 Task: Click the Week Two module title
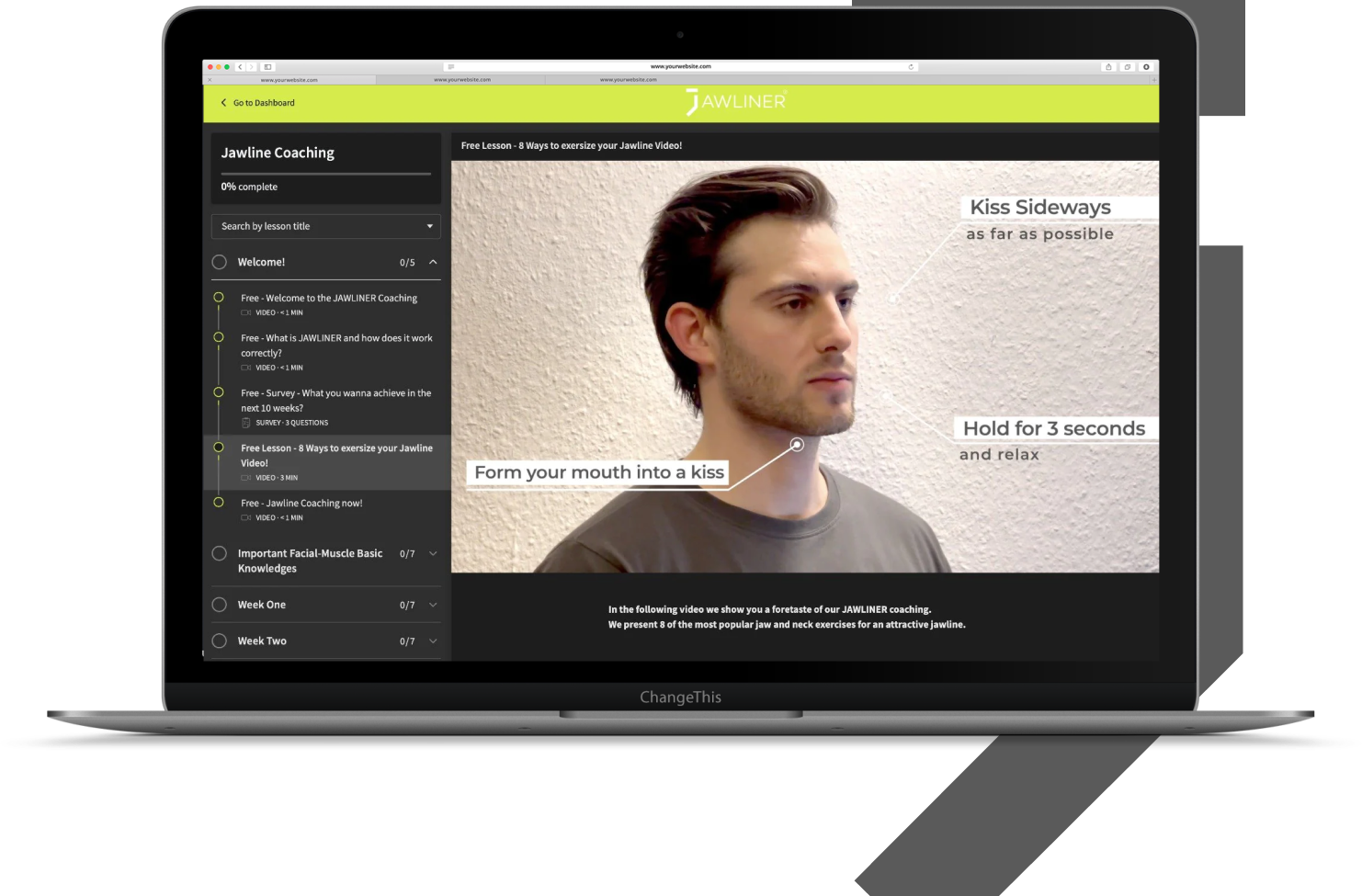[x=262, y=641]
